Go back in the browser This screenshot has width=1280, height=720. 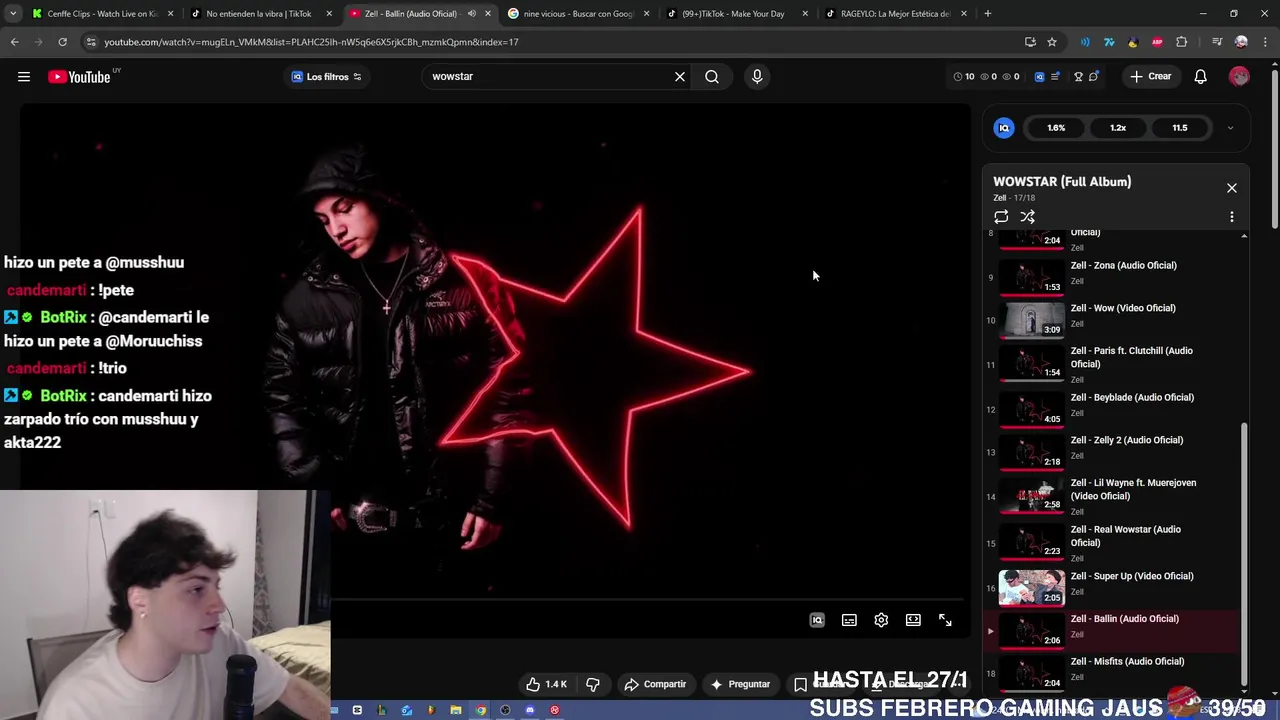14,42
